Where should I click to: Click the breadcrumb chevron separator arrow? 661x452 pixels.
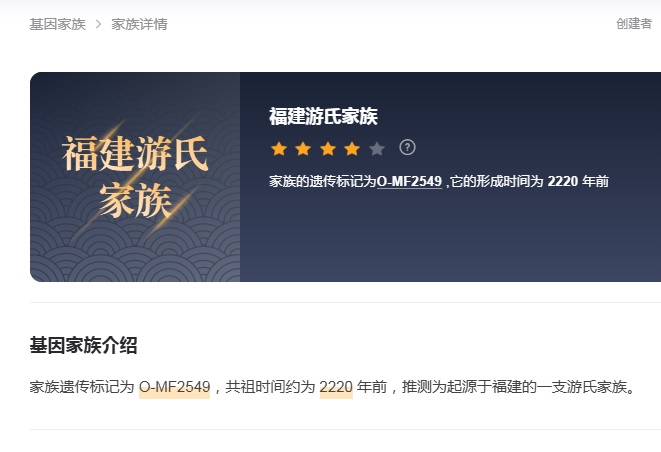tap(99, 24)
